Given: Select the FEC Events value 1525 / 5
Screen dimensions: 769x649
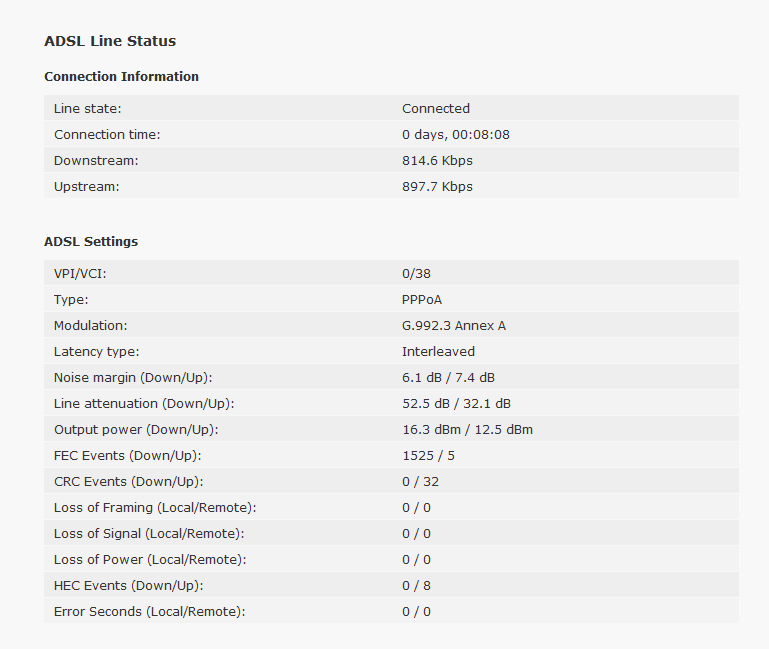Looking at the screenshot, I should click(x=428, y=455).
